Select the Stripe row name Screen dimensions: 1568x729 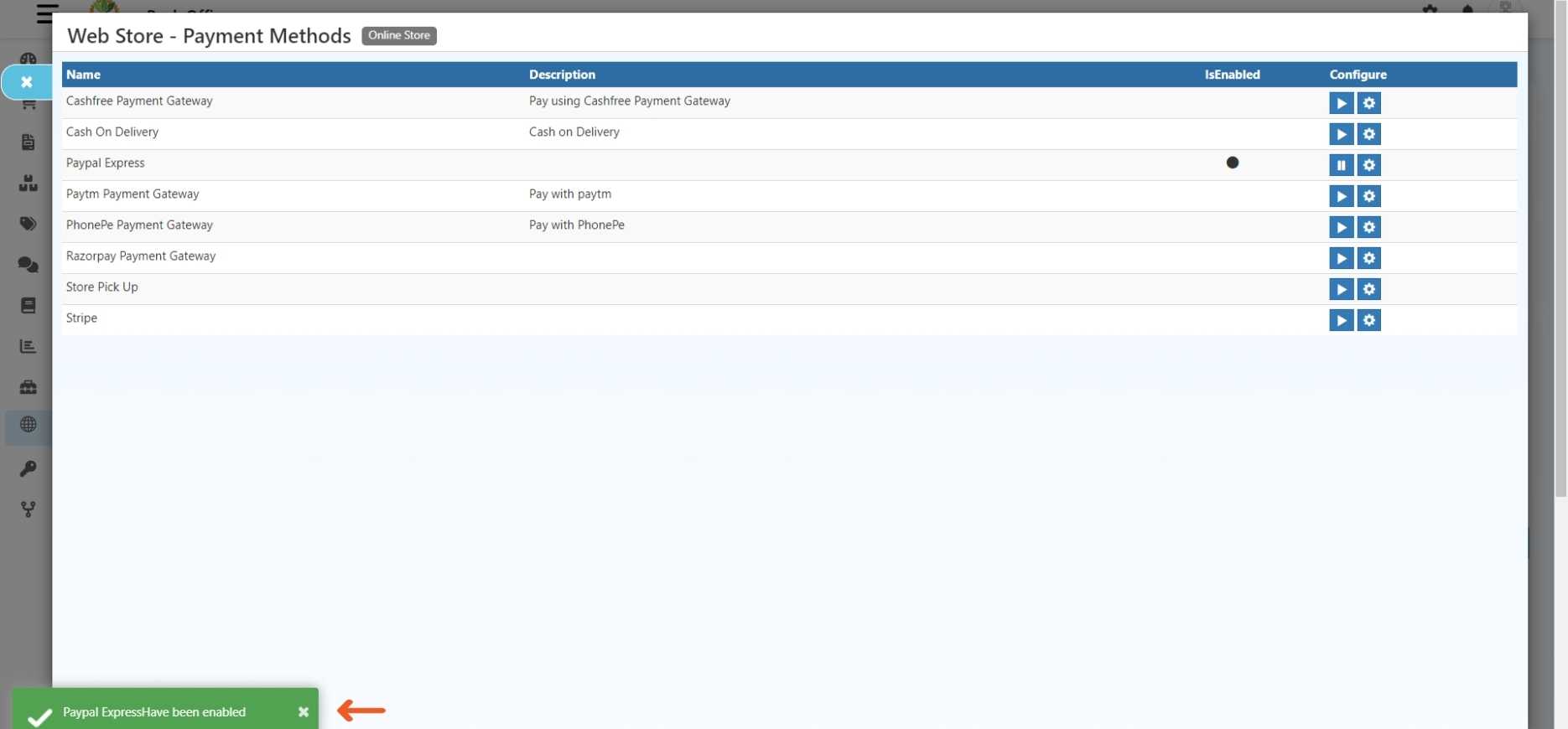(81, 318)
